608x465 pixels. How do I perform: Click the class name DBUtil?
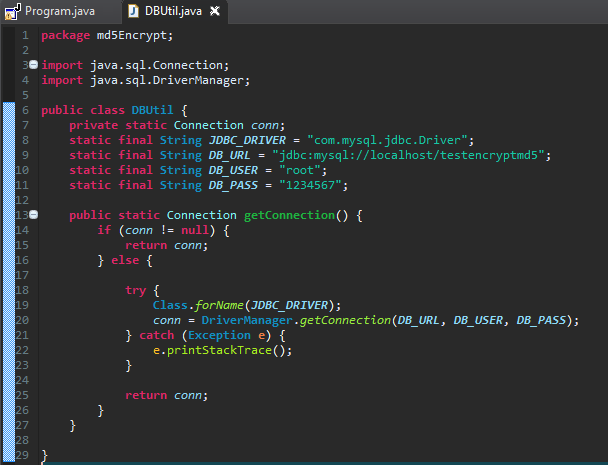click(152, 110)
